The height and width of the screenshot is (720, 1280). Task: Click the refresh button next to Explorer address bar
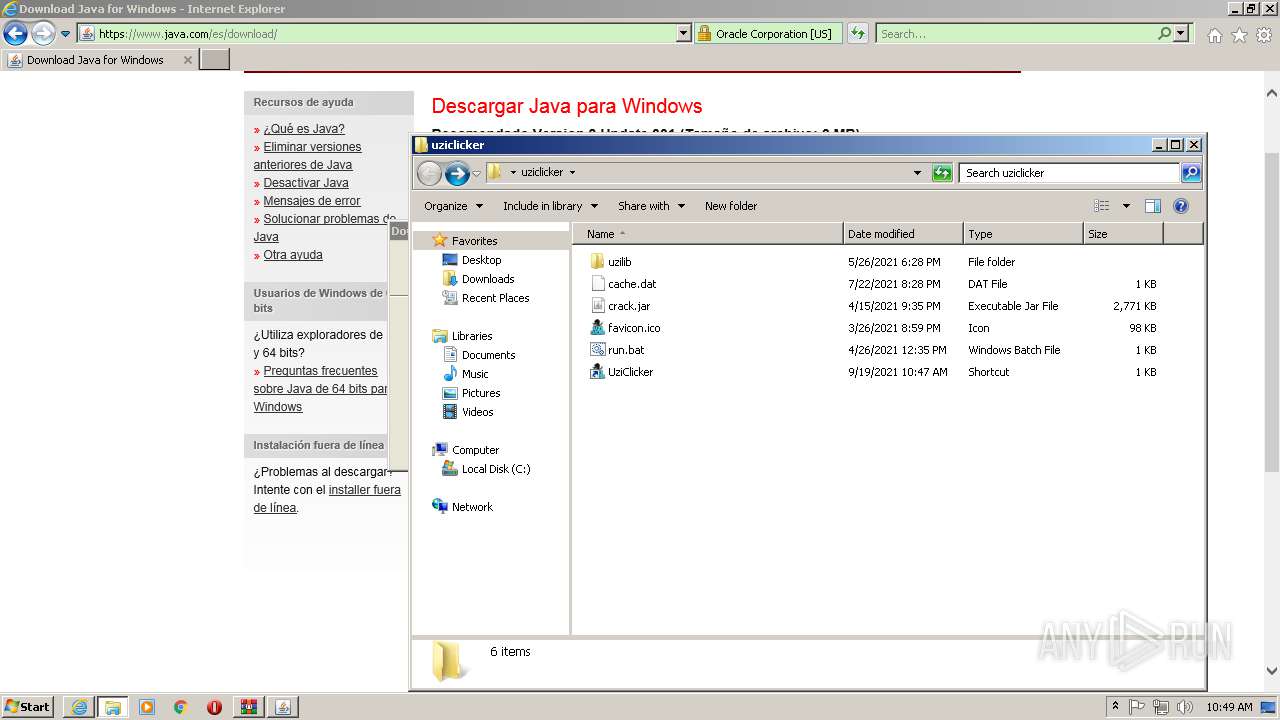tap(942, 173)
